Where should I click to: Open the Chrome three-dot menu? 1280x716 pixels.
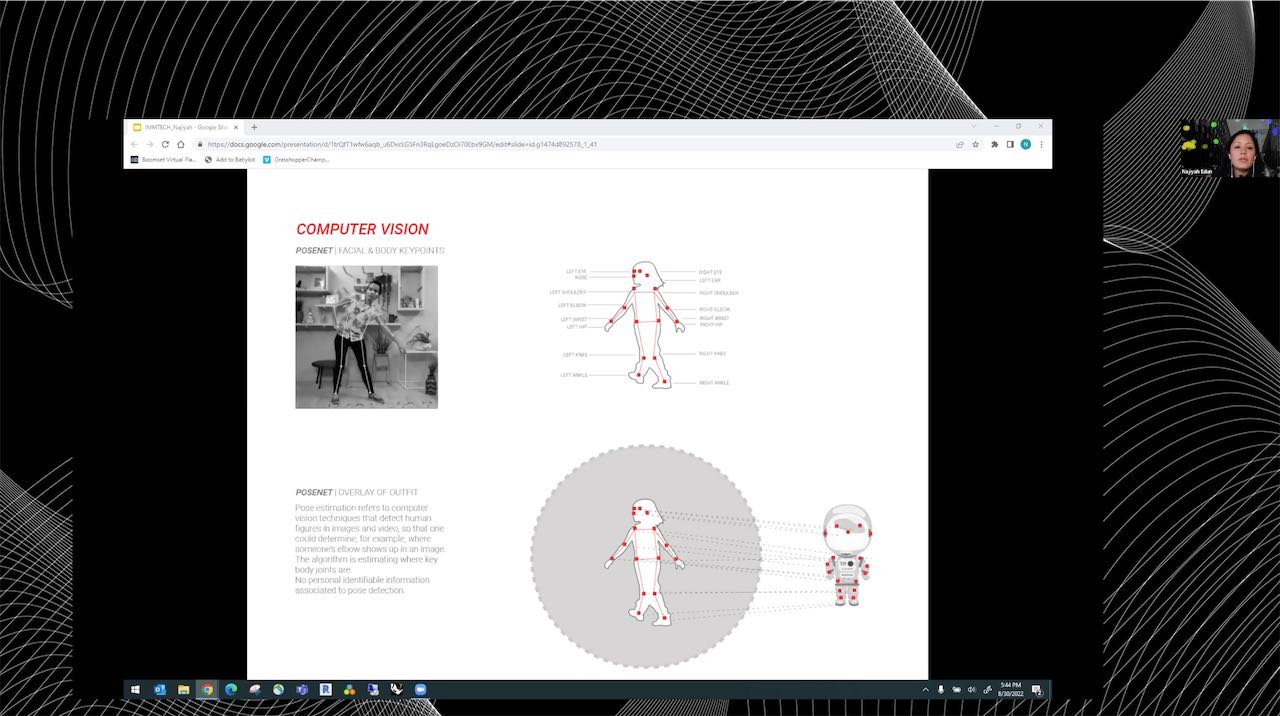pyautogui.click(x=1041, y=144)
